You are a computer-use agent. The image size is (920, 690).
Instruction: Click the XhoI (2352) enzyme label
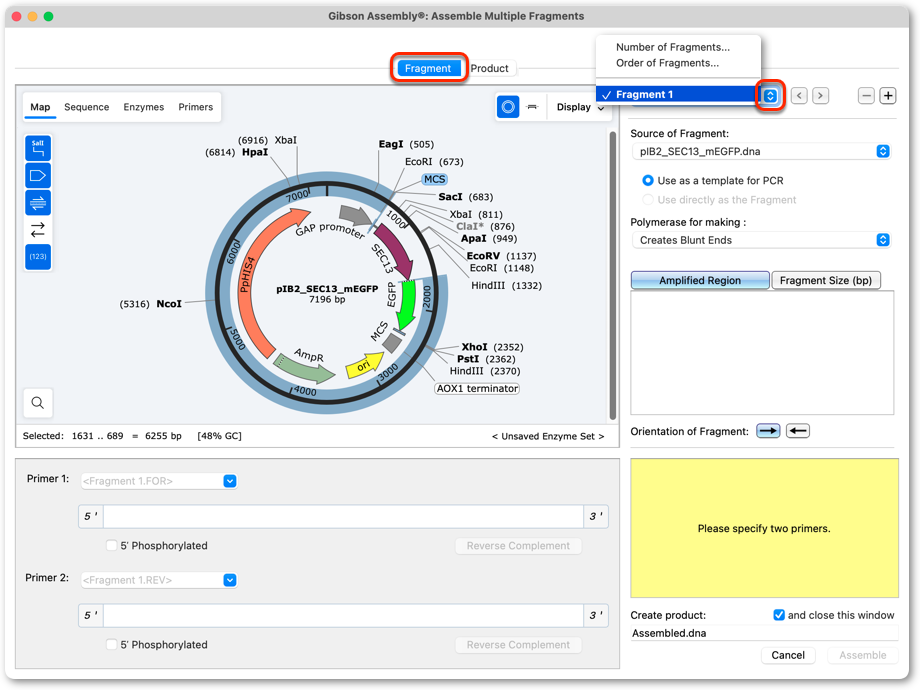[492, 347]
